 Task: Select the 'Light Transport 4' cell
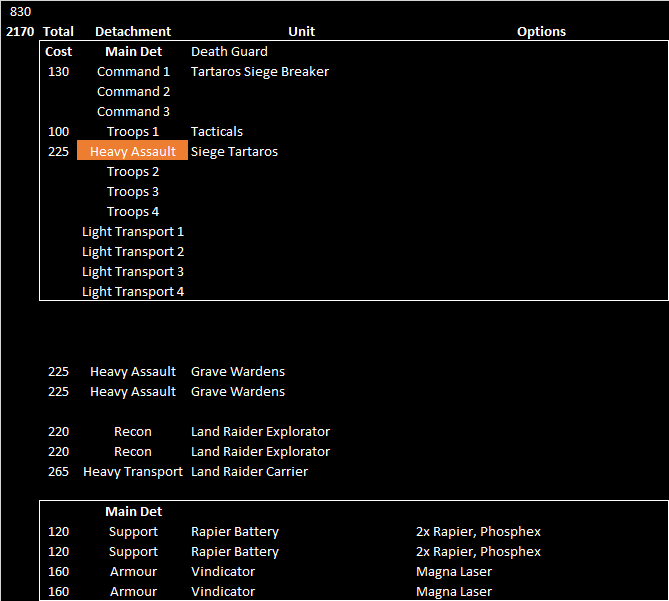click(133, 292)
